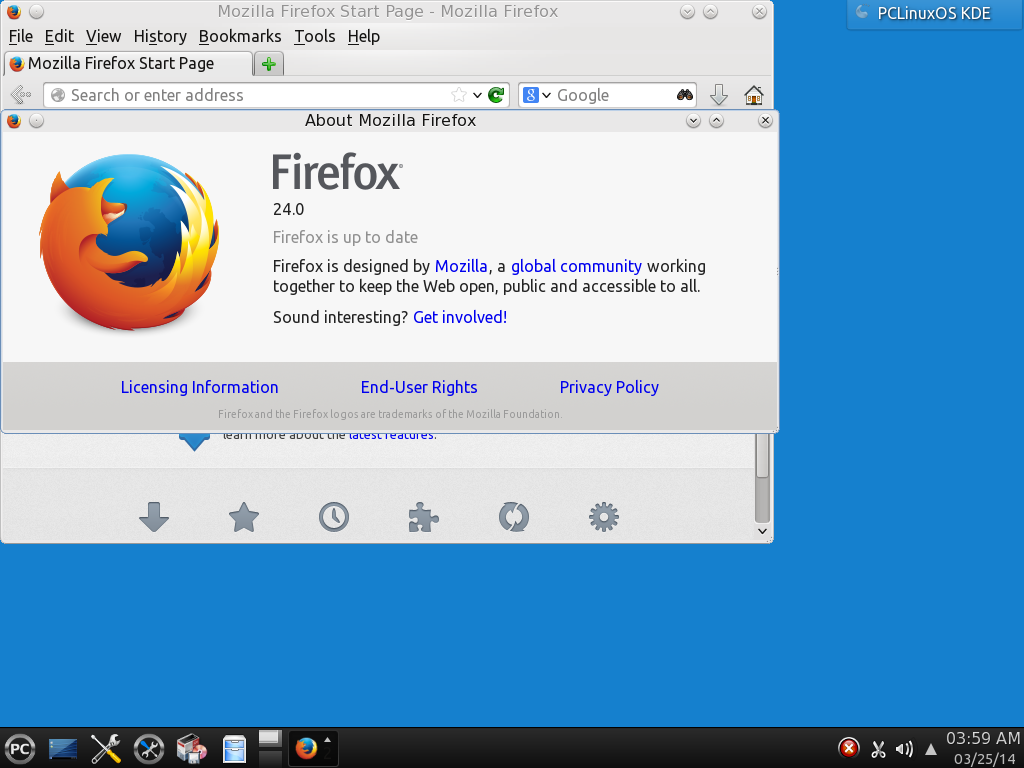Close the About Mozilla Firefox dialog
The width and height of the screenshot is (1024, 768).
[765, 121]
